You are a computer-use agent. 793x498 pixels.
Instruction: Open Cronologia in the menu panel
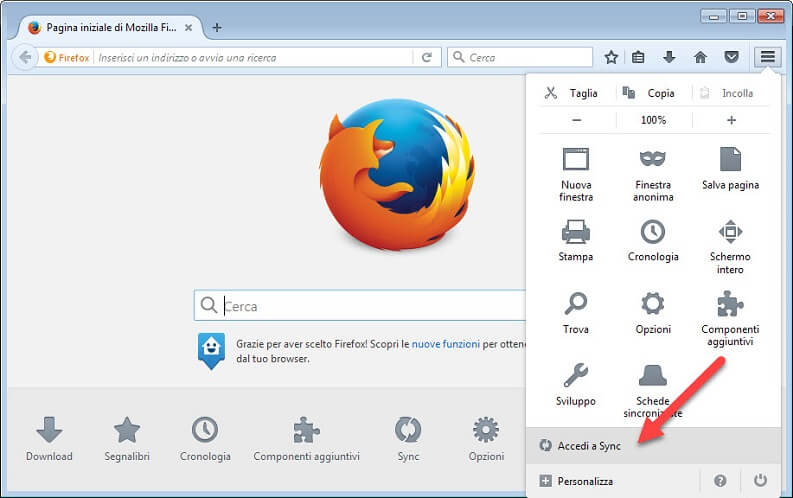[653, 241]
